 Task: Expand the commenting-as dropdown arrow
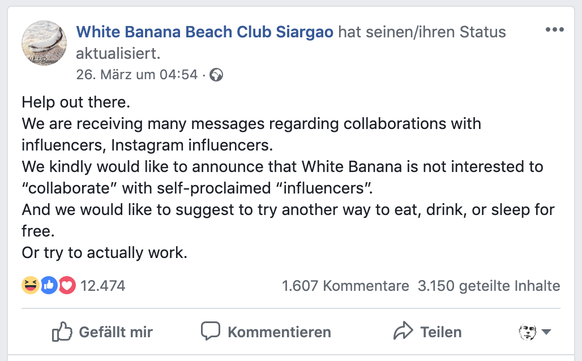pyautogui.click(x=546, y=331)
